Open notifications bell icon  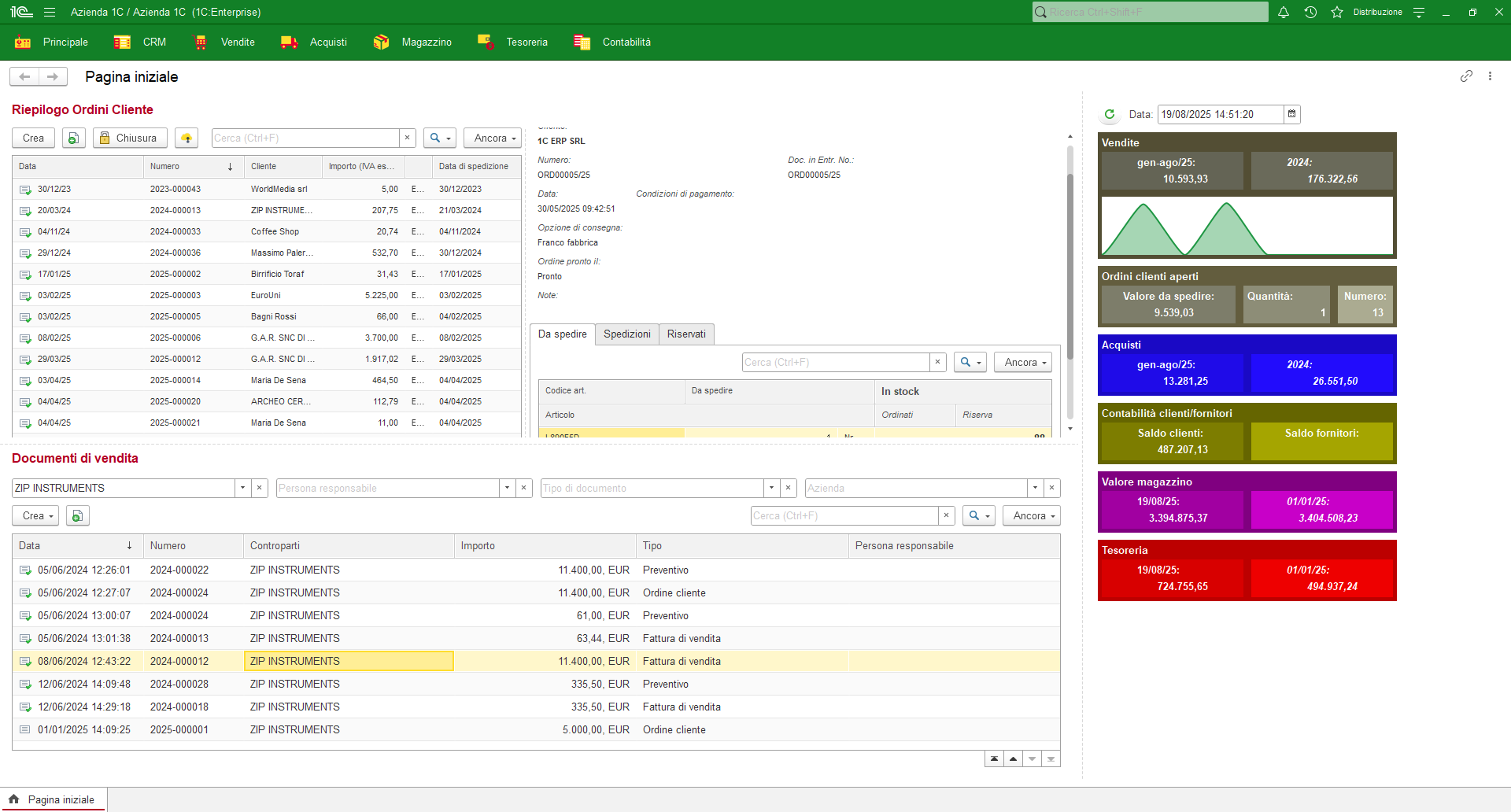(1284, 12)
